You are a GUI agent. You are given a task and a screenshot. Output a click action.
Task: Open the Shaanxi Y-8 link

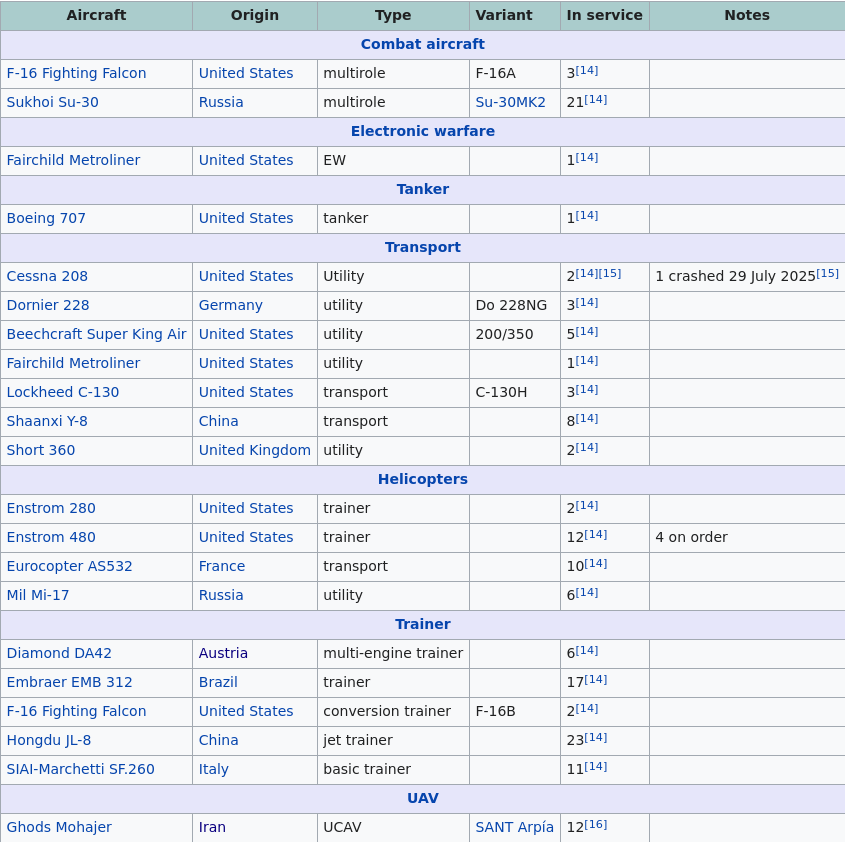point(47,421)
